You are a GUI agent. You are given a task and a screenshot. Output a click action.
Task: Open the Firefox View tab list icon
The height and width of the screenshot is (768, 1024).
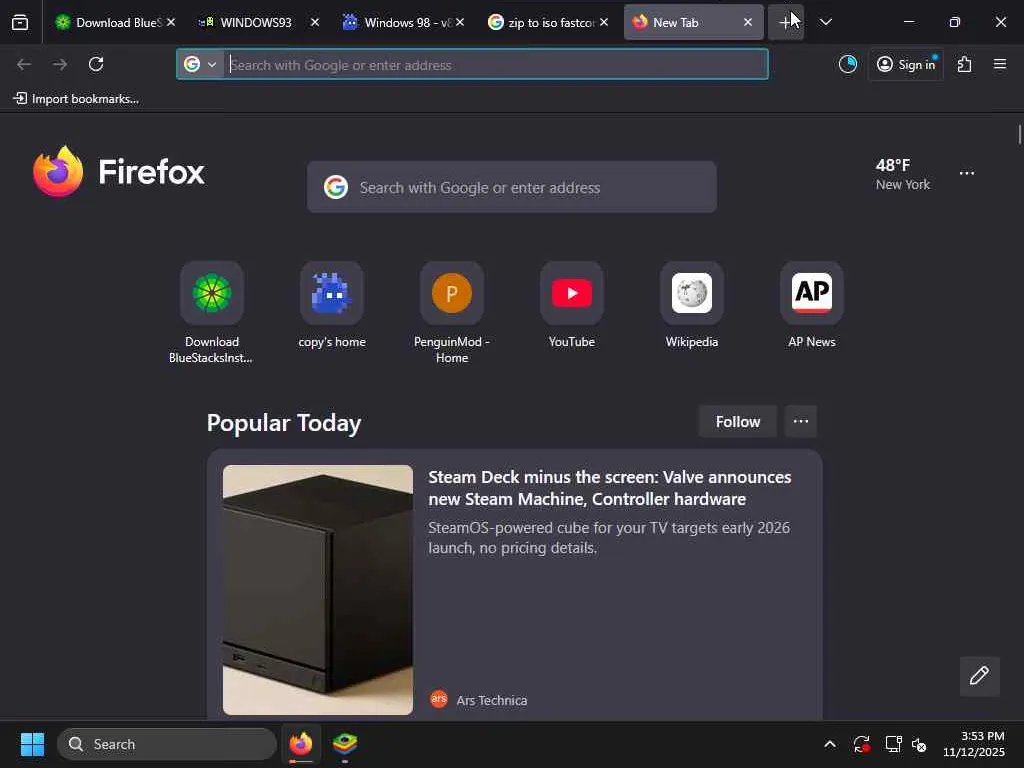[20, 23]
